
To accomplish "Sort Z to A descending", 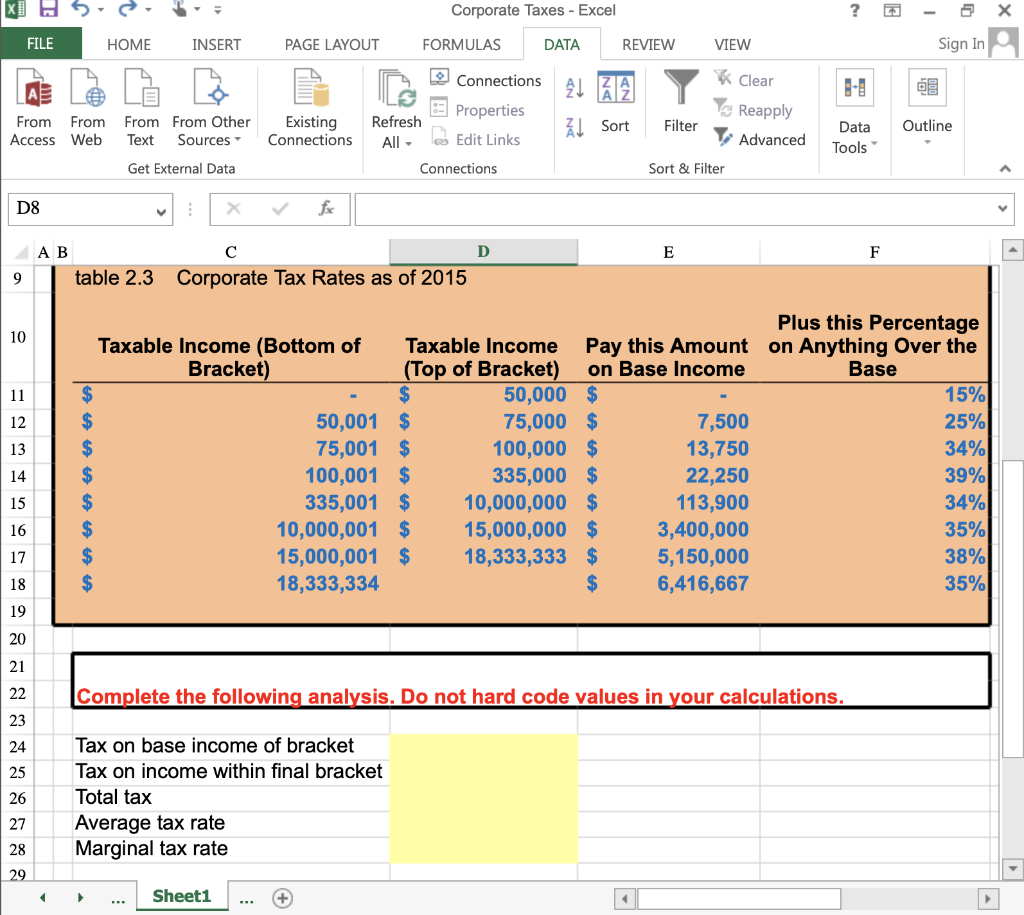I will (575, 127).
